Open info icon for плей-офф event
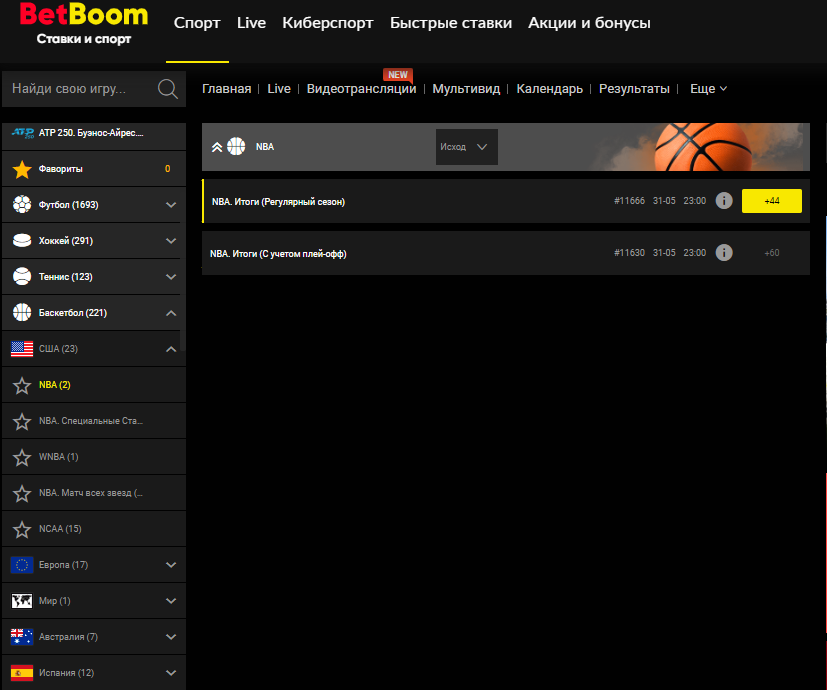Viewport: 827px width, 690px height. [724, 253]
